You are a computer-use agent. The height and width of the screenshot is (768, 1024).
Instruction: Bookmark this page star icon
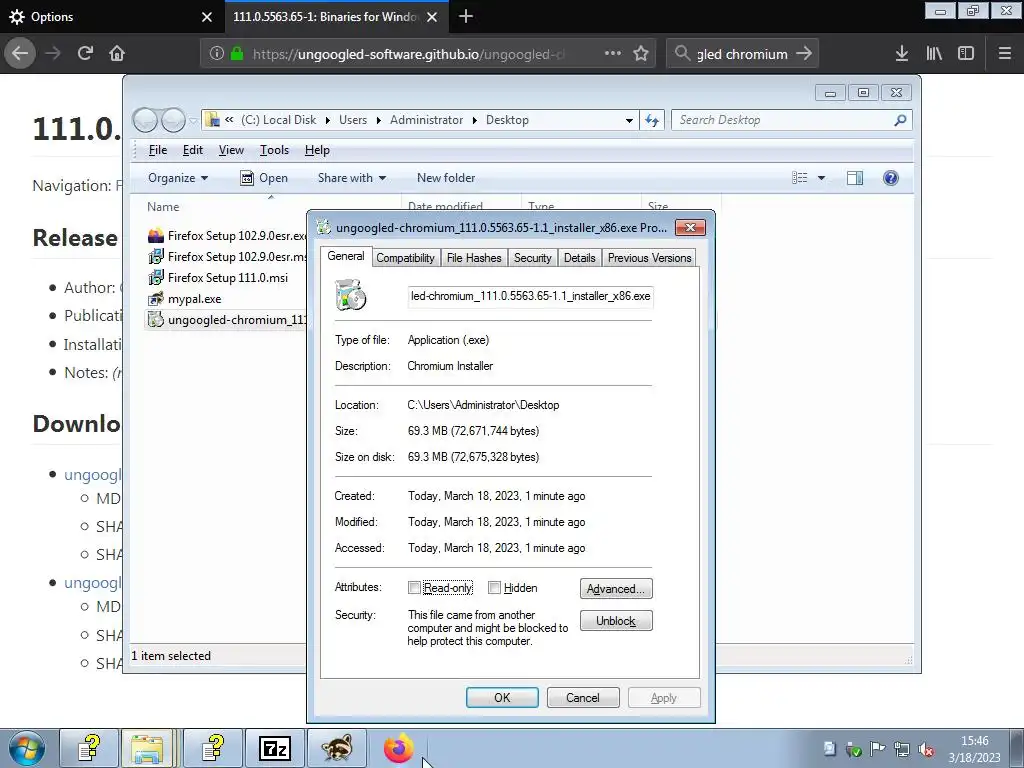641,54
